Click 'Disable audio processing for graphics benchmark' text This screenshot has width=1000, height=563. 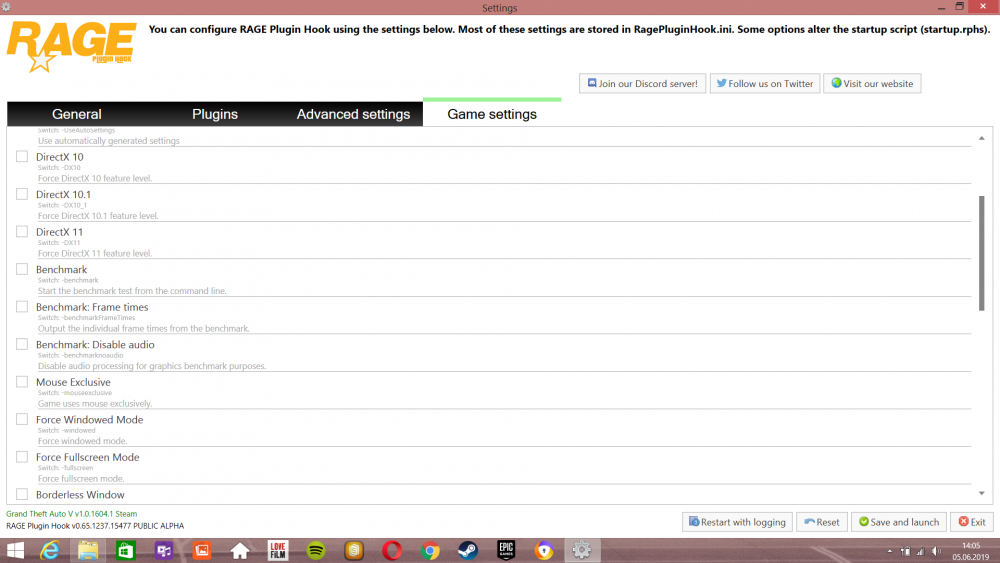point(152,366)
